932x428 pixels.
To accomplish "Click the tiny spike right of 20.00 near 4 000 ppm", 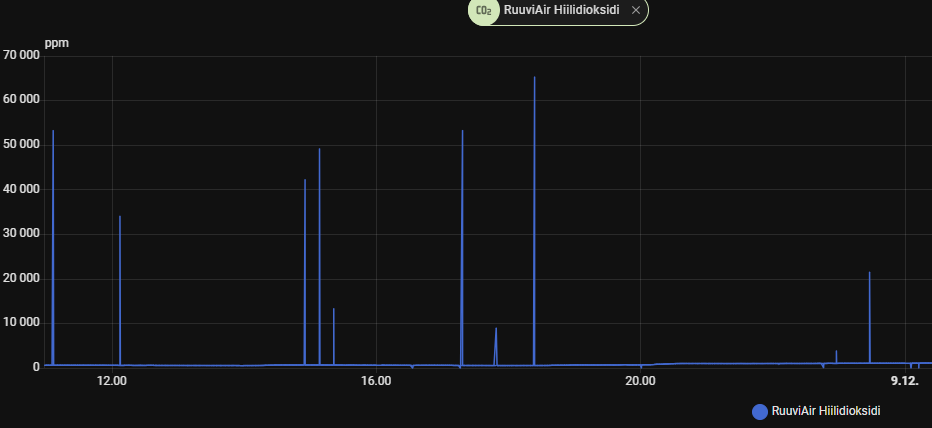I will coord(836,352).
